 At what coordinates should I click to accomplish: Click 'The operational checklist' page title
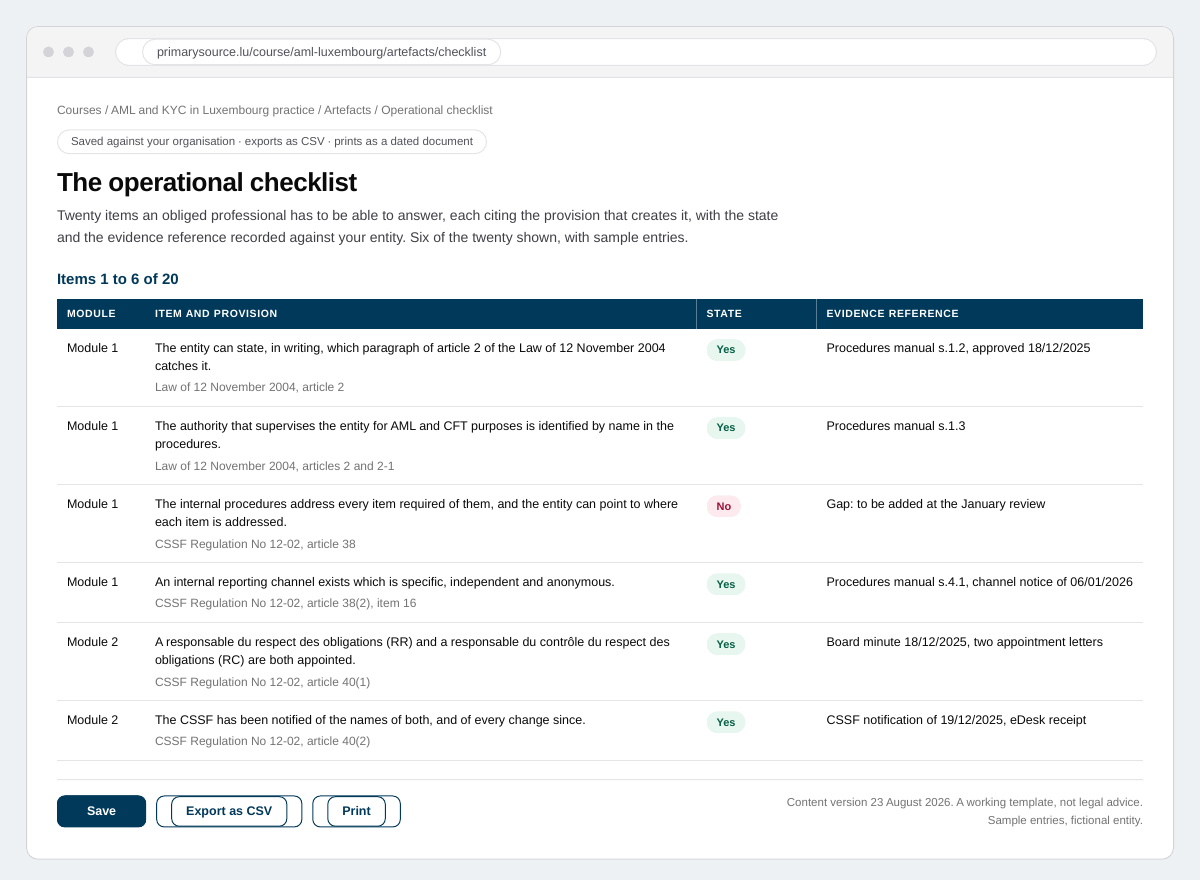207,182
